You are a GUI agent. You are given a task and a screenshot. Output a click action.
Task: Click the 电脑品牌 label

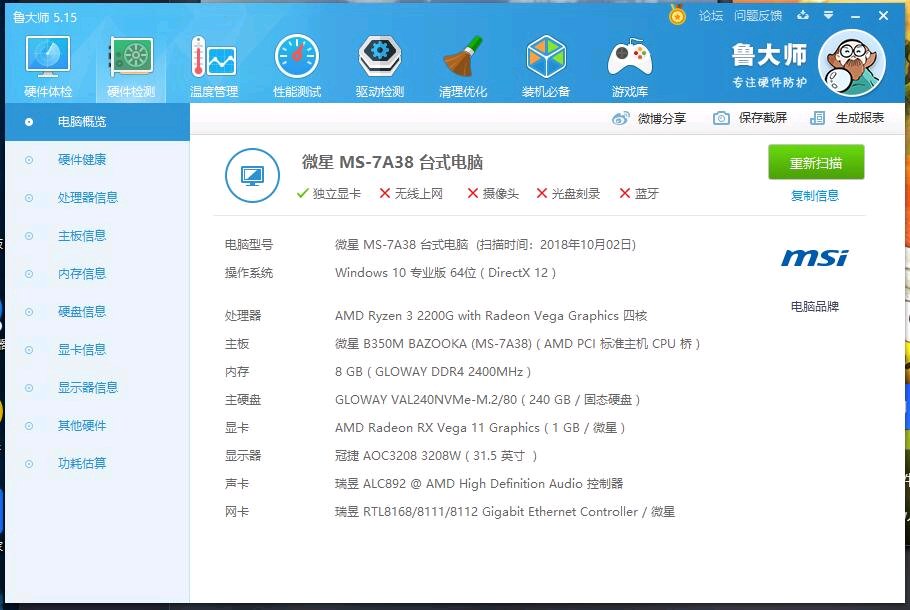pos(815,306)
